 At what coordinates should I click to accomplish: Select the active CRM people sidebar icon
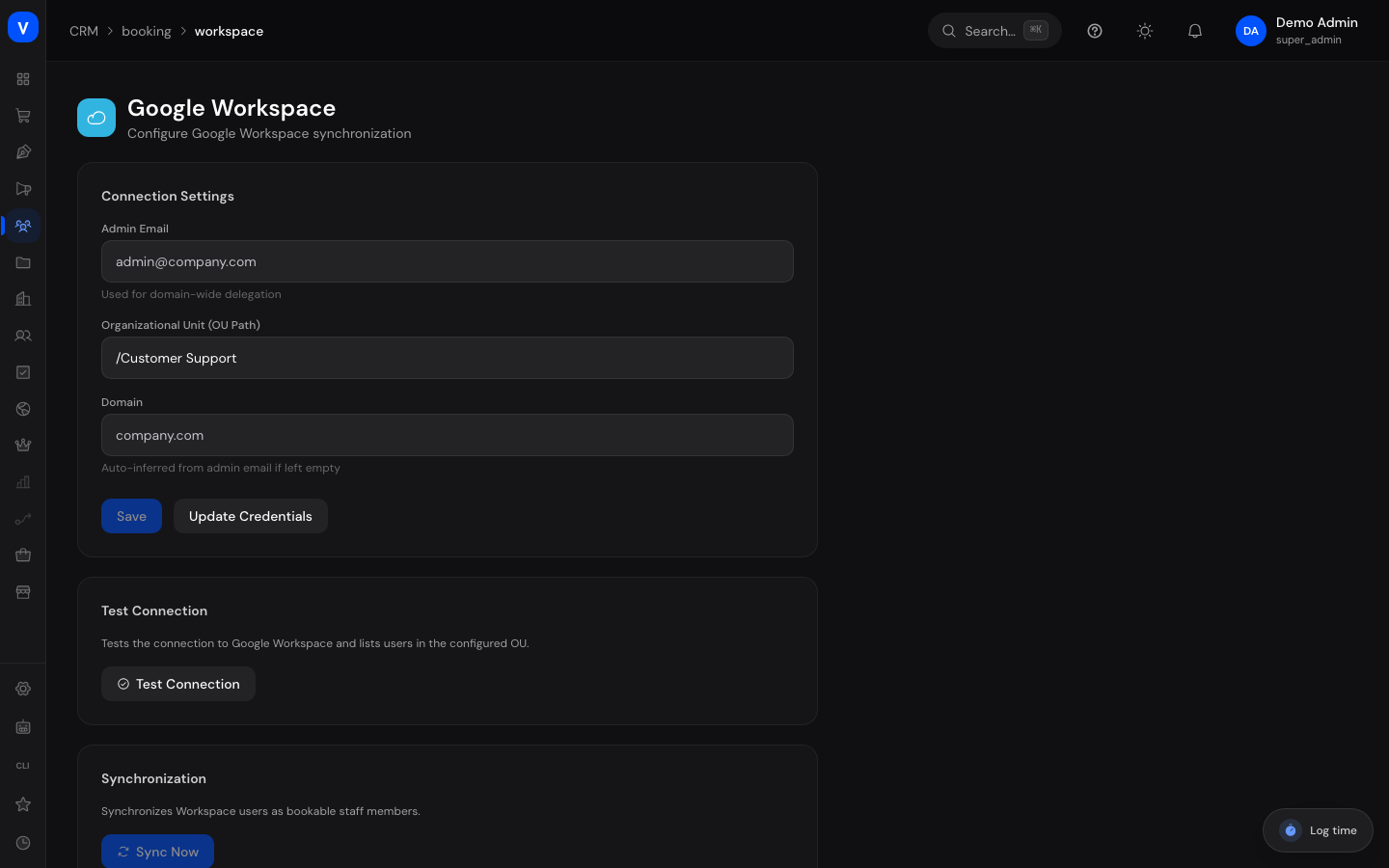(x=23, y=226)
